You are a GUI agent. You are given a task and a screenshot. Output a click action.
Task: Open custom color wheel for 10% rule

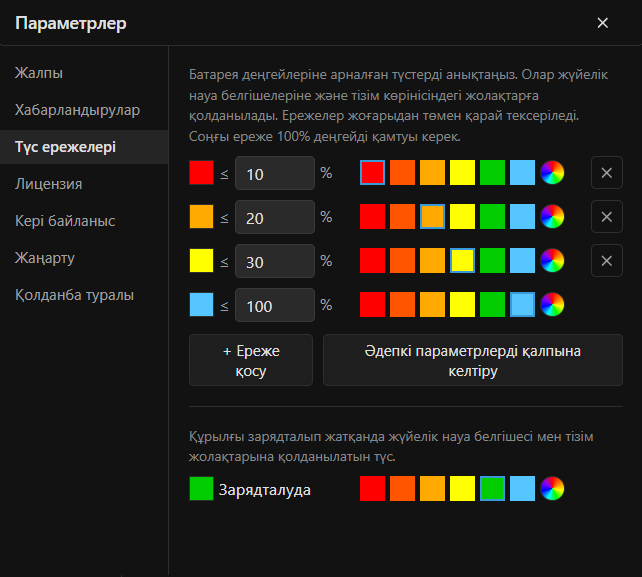[x=552, y=173]
